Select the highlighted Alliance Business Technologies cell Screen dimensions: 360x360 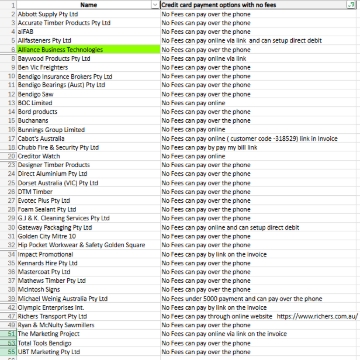pyautogui.click(x=88, y=50)
